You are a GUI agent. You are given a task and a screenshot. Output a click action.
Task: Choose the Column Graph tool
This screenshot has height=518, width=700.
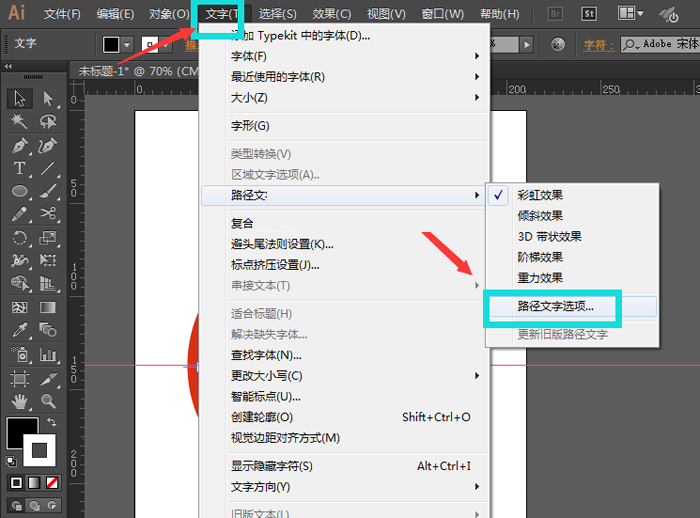point(47,355)
